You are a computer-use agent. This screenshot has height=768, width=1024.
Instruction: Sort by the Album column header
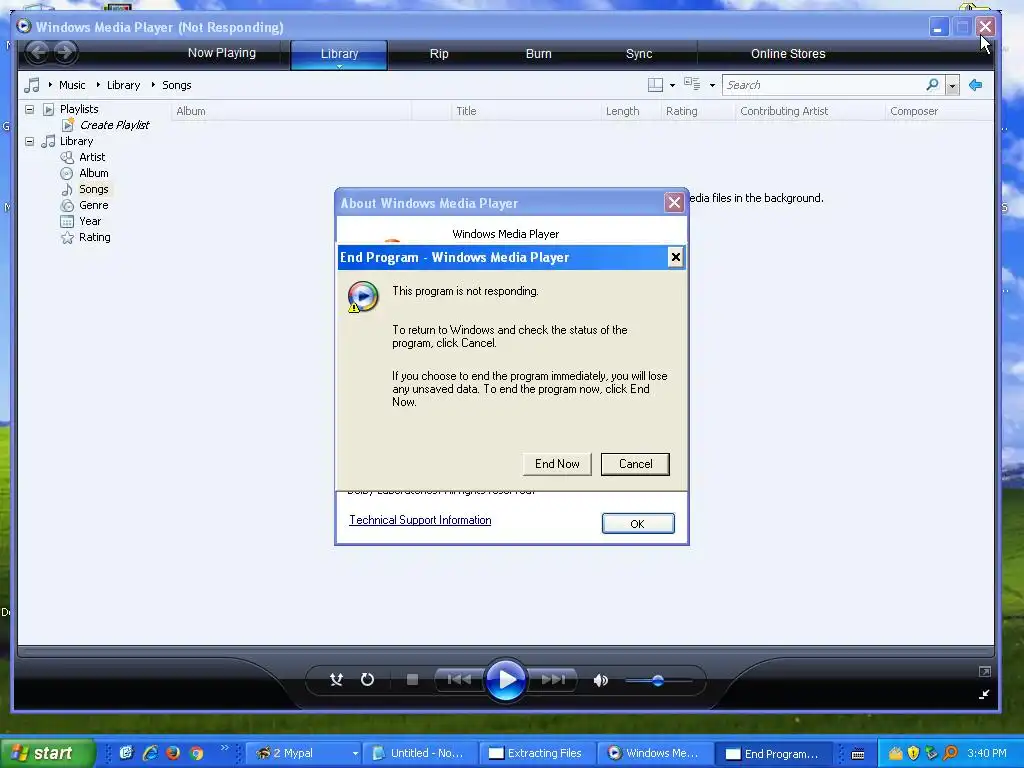pyautogui.click(x=292, y=111)
